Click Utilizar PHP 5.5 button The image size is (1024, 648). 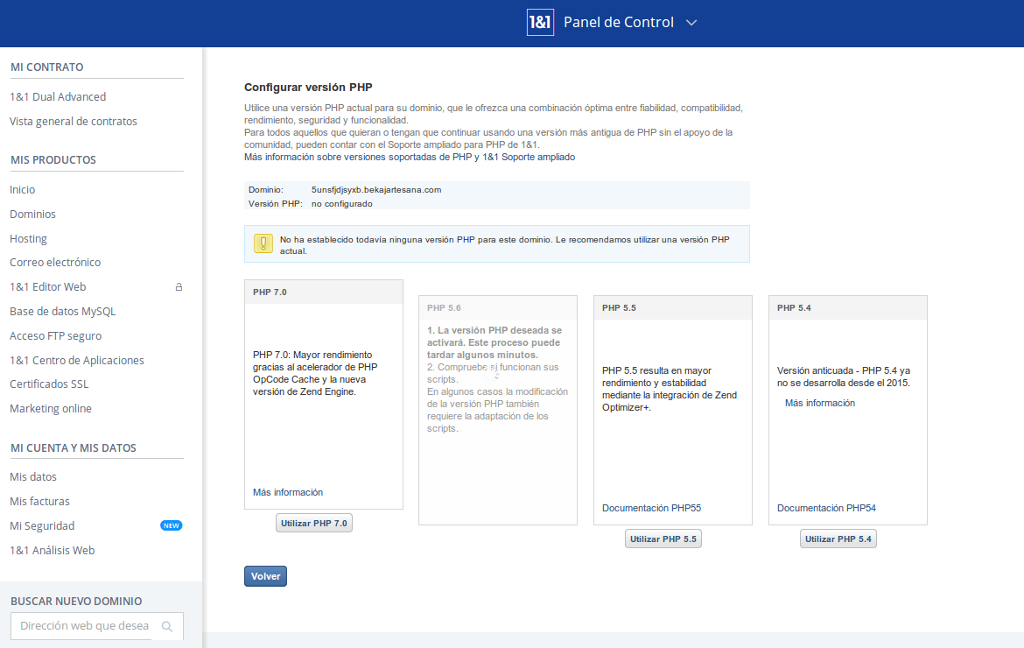pyautogui.click(x=663, y=539)
